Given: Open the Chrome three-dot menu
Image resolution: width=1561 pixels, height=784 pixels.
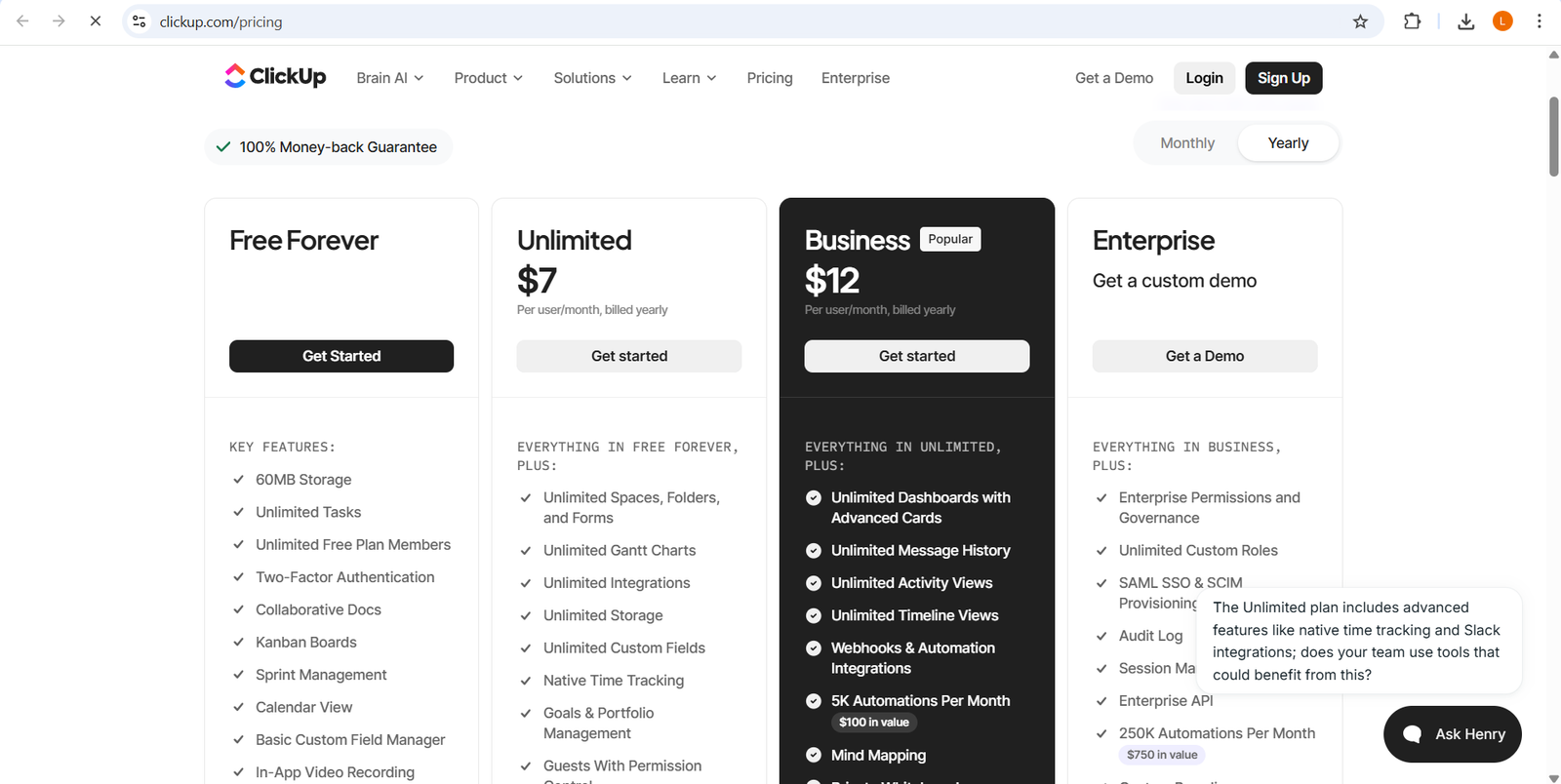Looking at the screenshot, I should click(1539, 21).
